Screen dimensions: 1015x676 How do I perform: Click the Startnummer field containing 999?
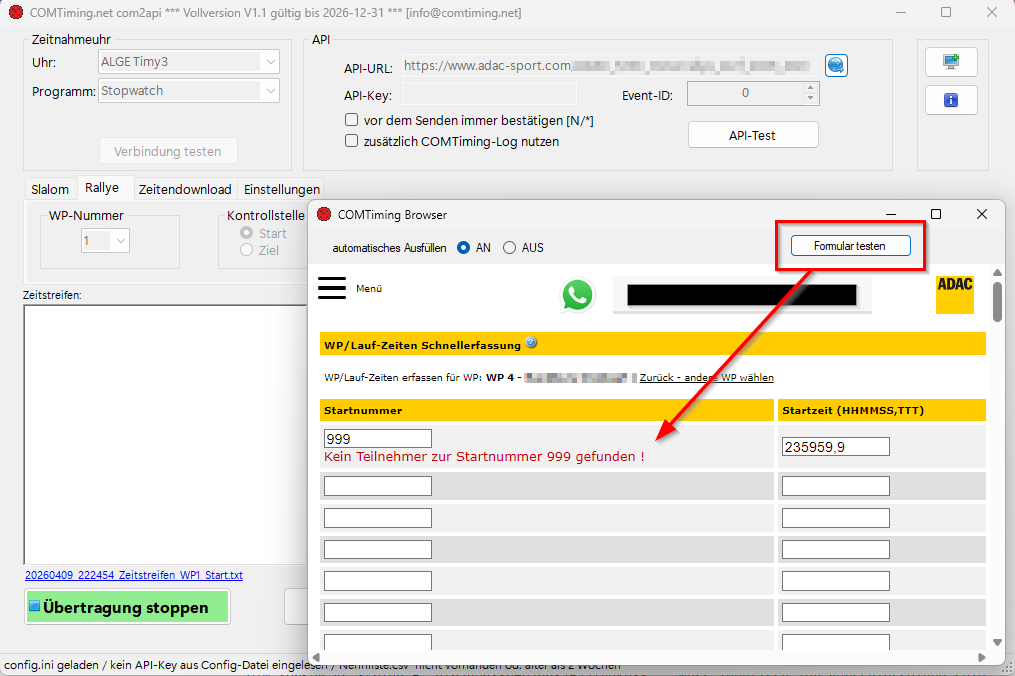377,439
